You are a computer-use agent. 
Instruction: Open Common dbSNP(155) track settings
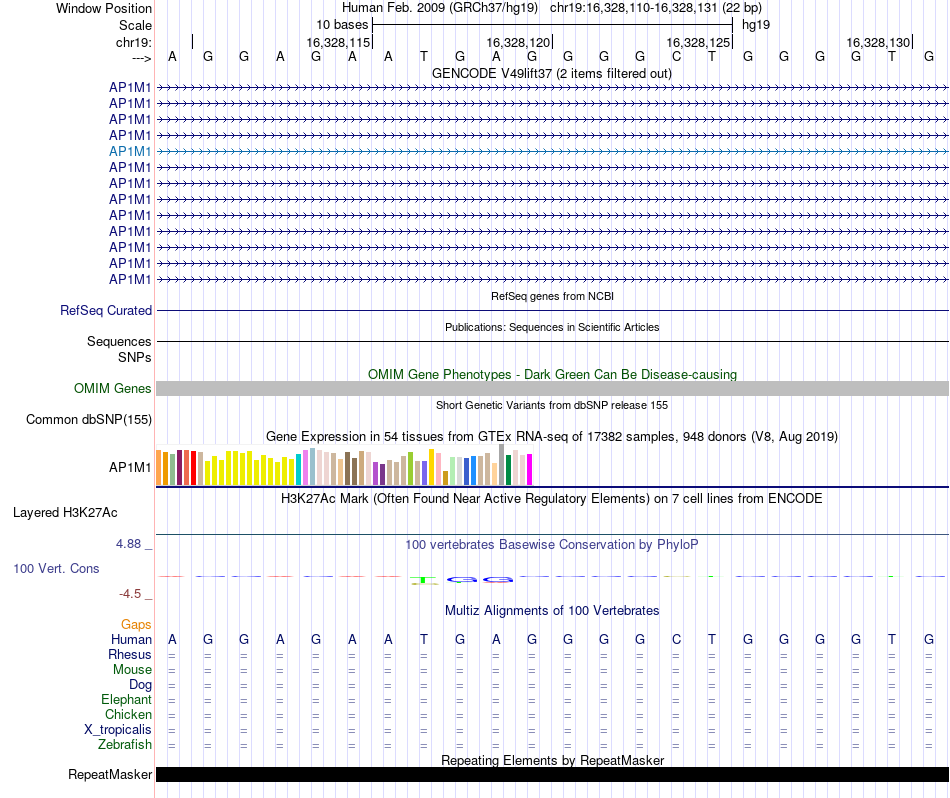[x=88, y=420]
